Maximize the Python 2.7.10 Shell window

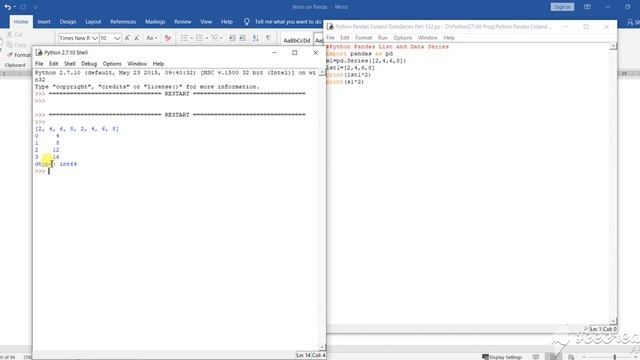pos(295,53)
